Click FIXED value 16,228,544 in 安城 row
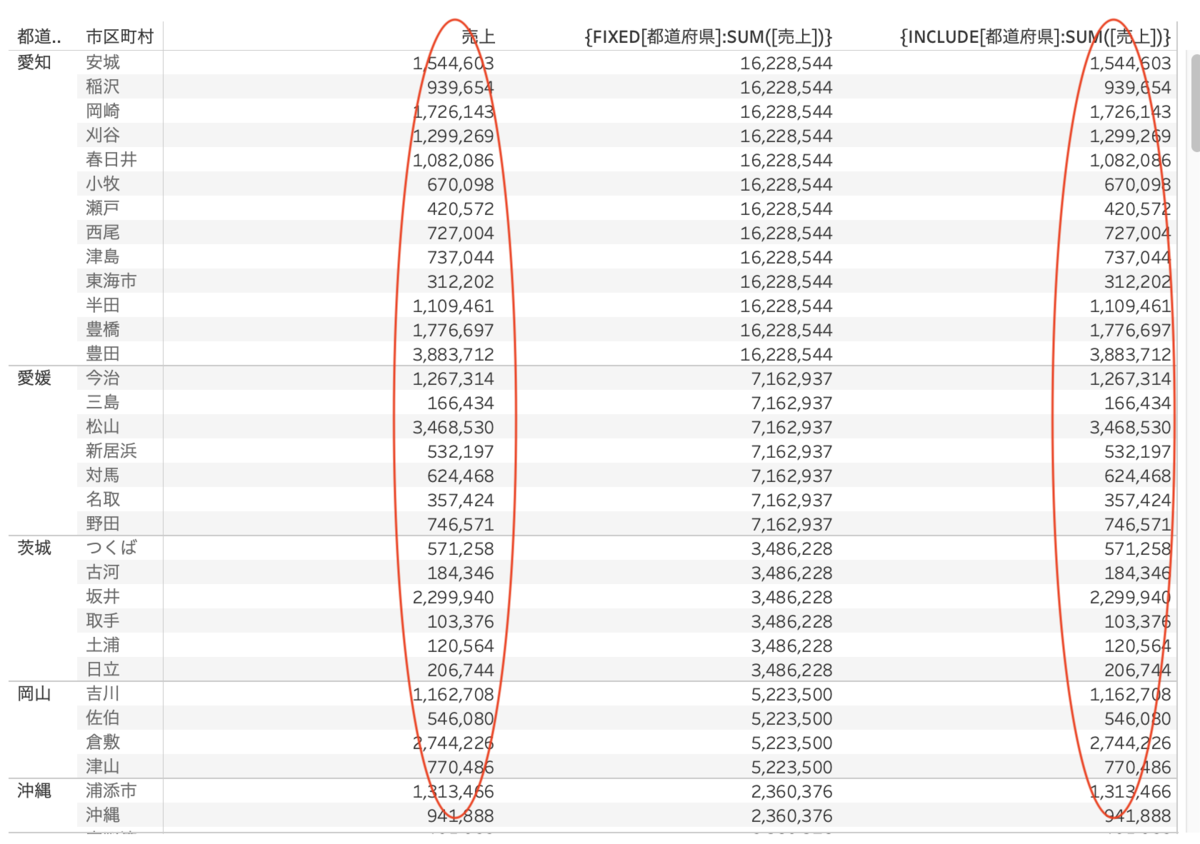The width and height of the screenshot is (1200, 844). (x=786, y=63)
